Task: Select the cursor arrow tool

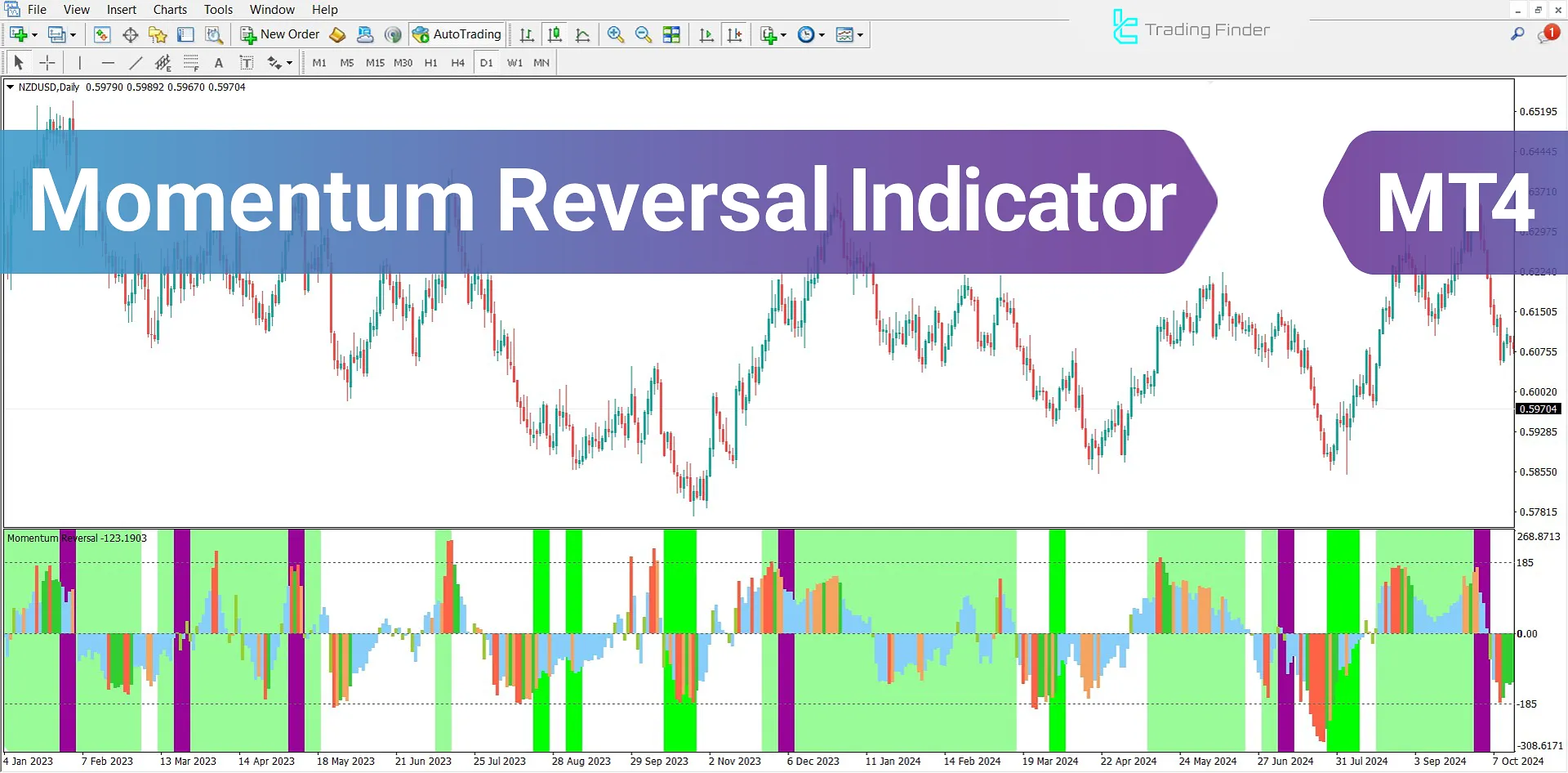Action: (x=19, y=62)
